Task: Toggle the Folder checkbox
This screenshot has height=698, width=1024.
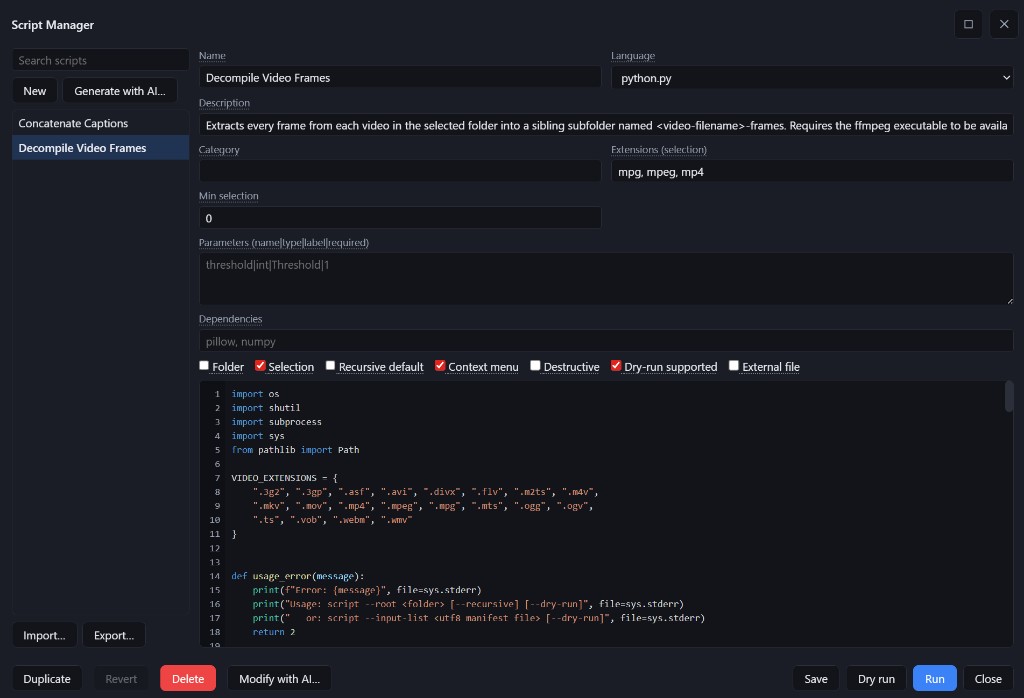Action: (204, 366)
